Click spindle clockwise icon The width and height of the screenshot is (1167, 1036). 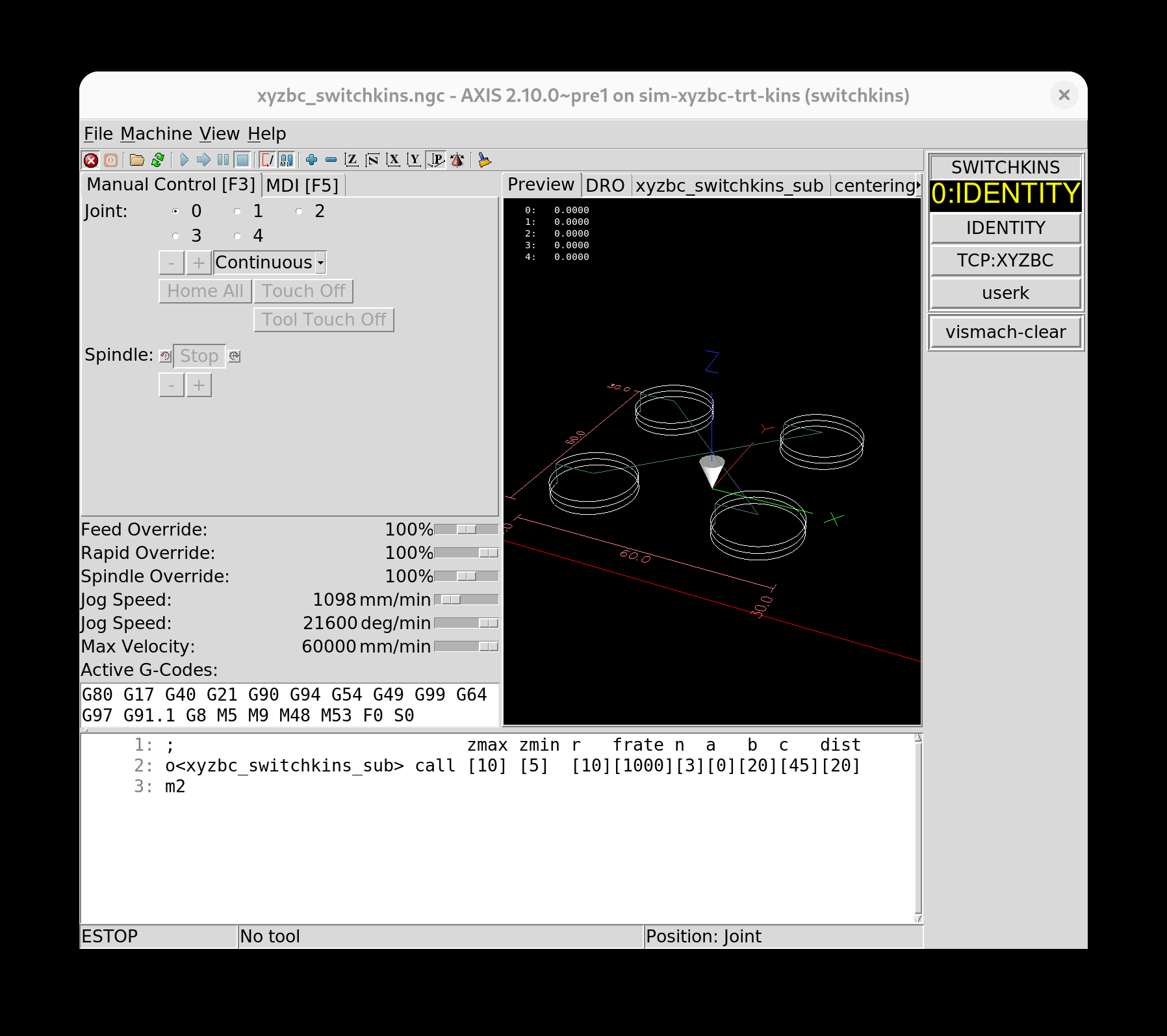click(x=235, y=356)
